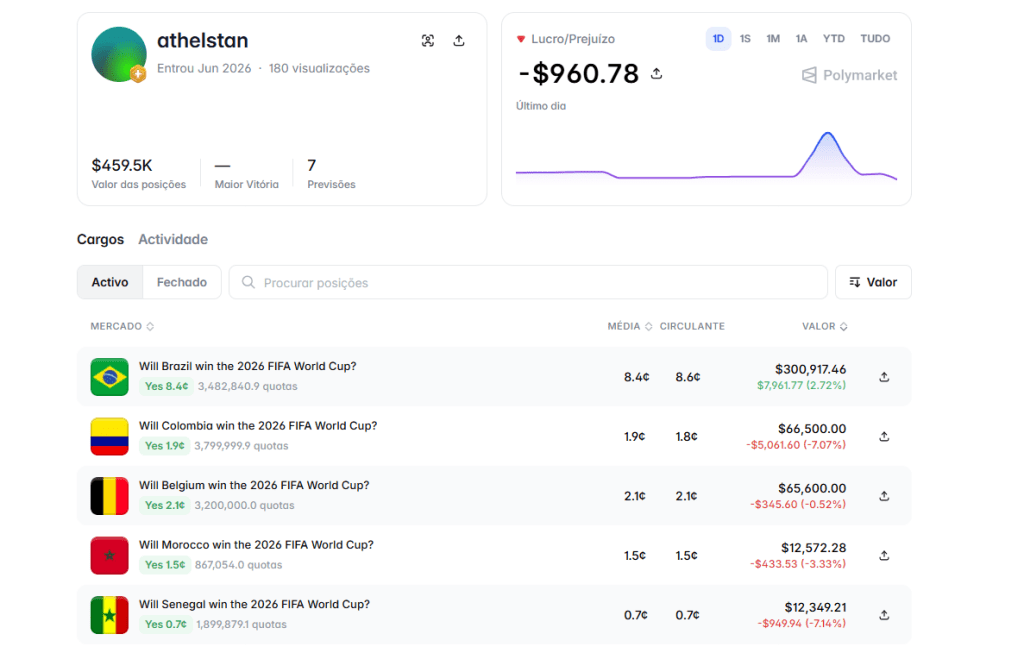Share the Brazil World Cup position
Image resolution: width=1024 pixels, height=672 pixels.
884,377
